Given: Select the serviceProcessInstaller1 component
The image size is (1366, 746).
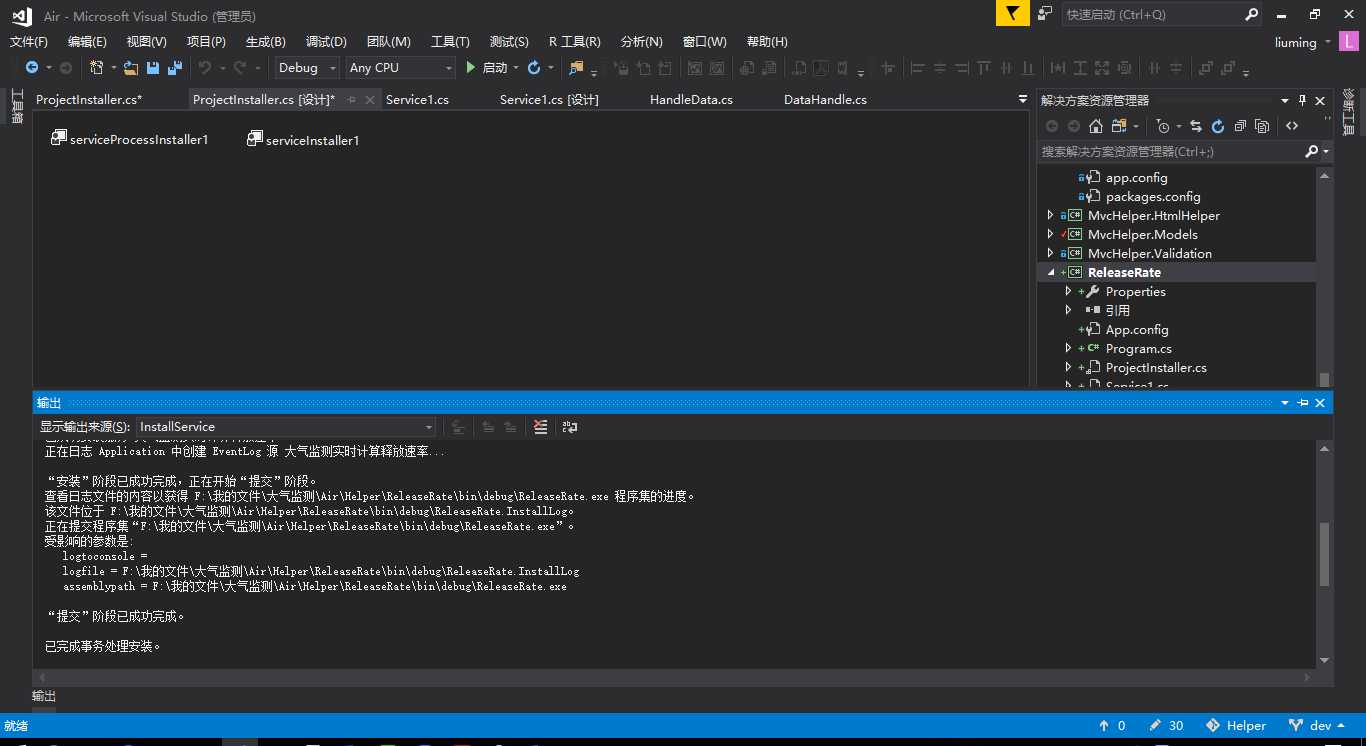Looking at the screenshot, I should pos(129,139).
